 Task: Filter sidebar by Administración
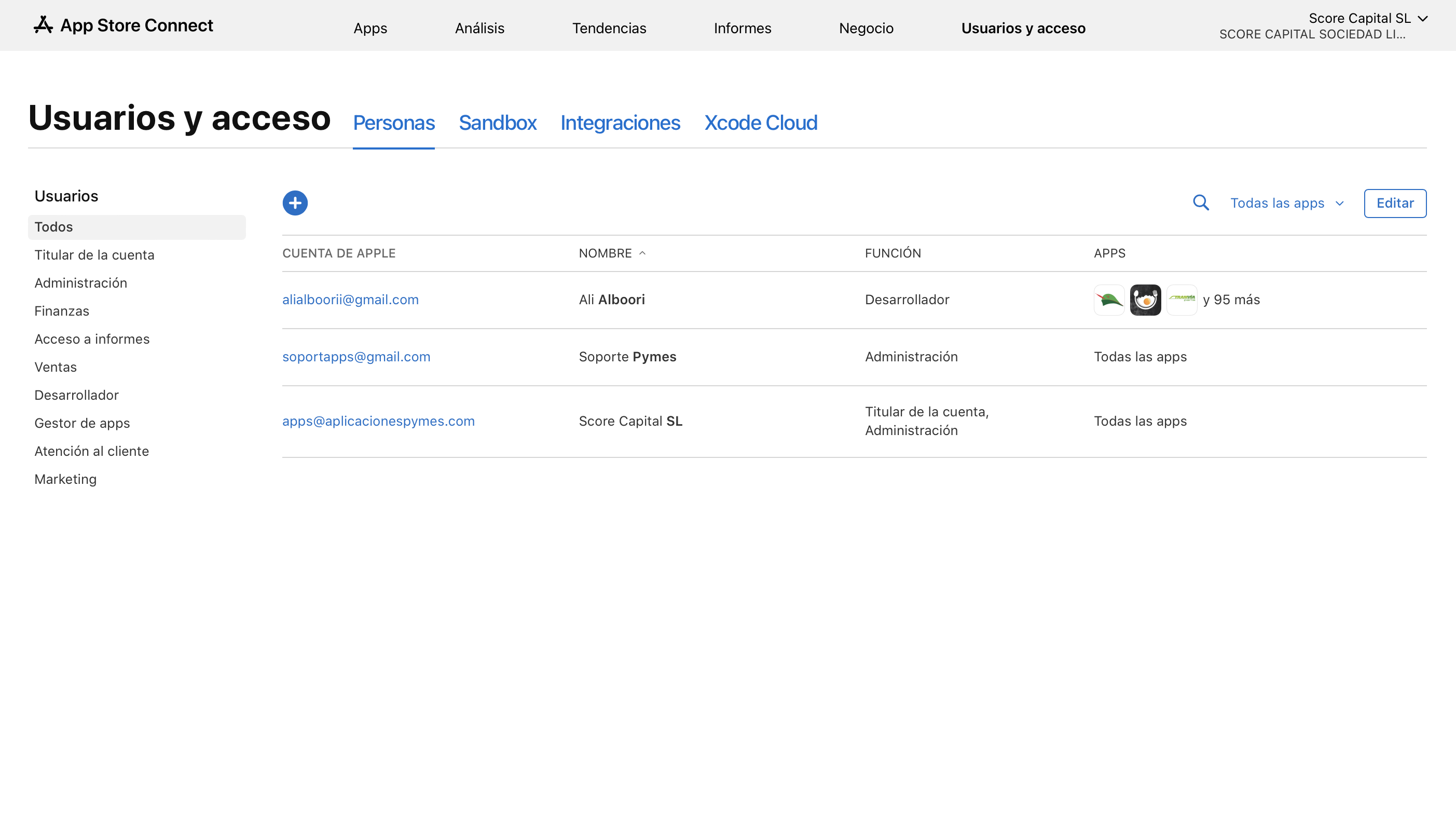pyautogui.click(x=81, y=283)
